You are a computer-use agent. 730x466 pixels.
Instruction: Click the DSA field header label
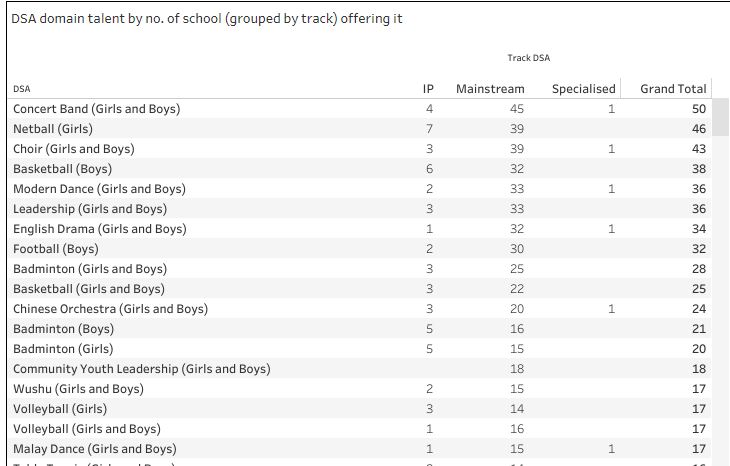coord(21,89)
